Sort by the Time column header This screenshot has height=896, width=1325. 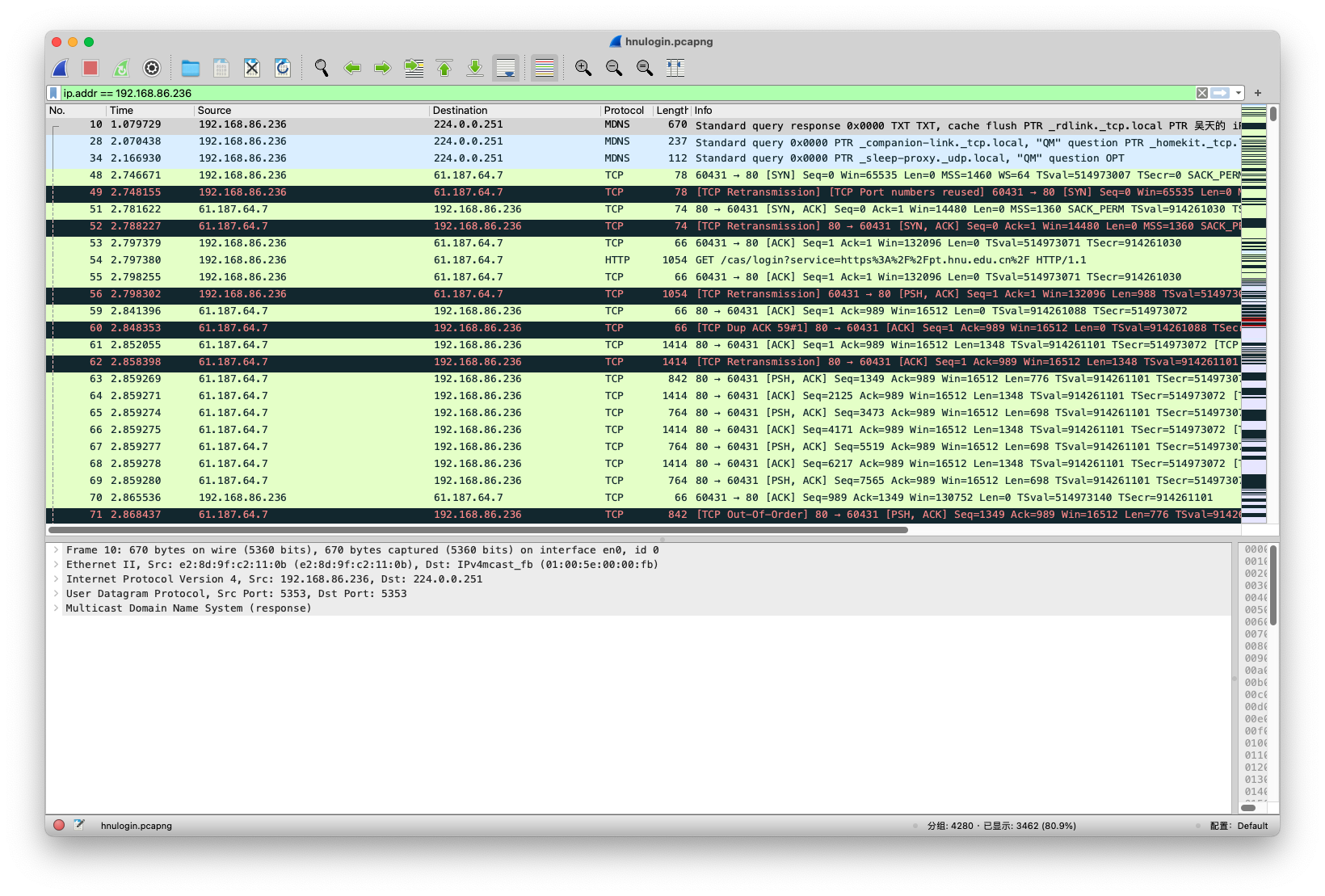coord(150,111)
